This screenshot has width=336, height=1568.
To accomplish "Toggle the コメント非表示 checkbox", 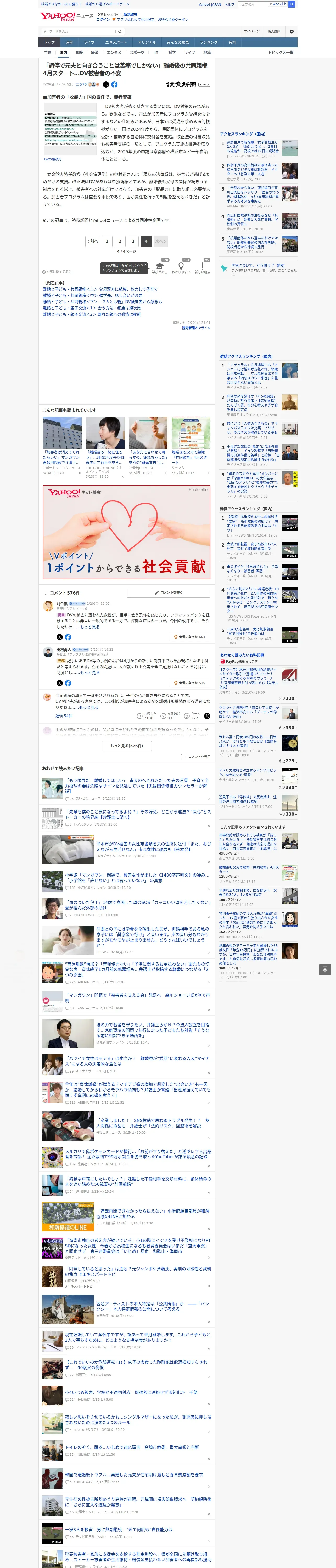I will click(x=183, y=757).
